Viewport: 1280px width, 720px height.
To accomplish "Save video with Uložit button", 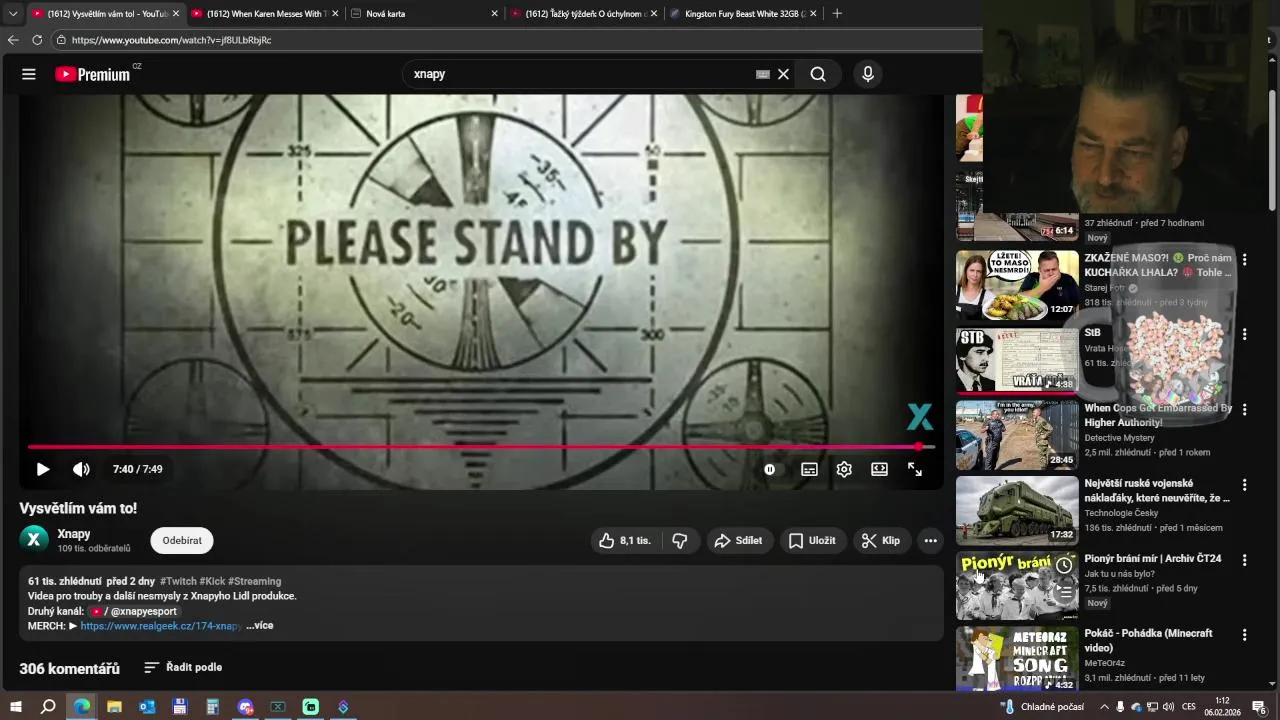I will (x=813, y=540).
